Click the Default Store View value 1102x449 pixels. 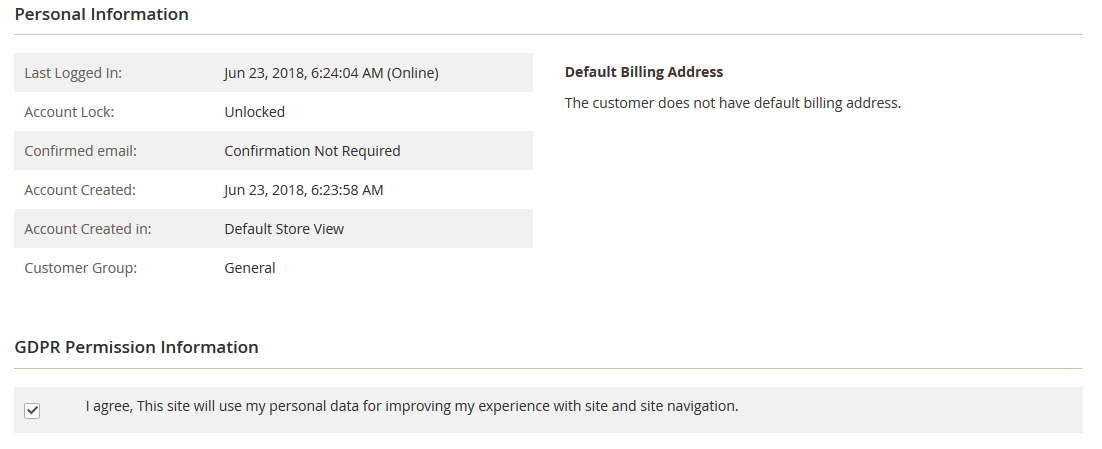point(284,229)
